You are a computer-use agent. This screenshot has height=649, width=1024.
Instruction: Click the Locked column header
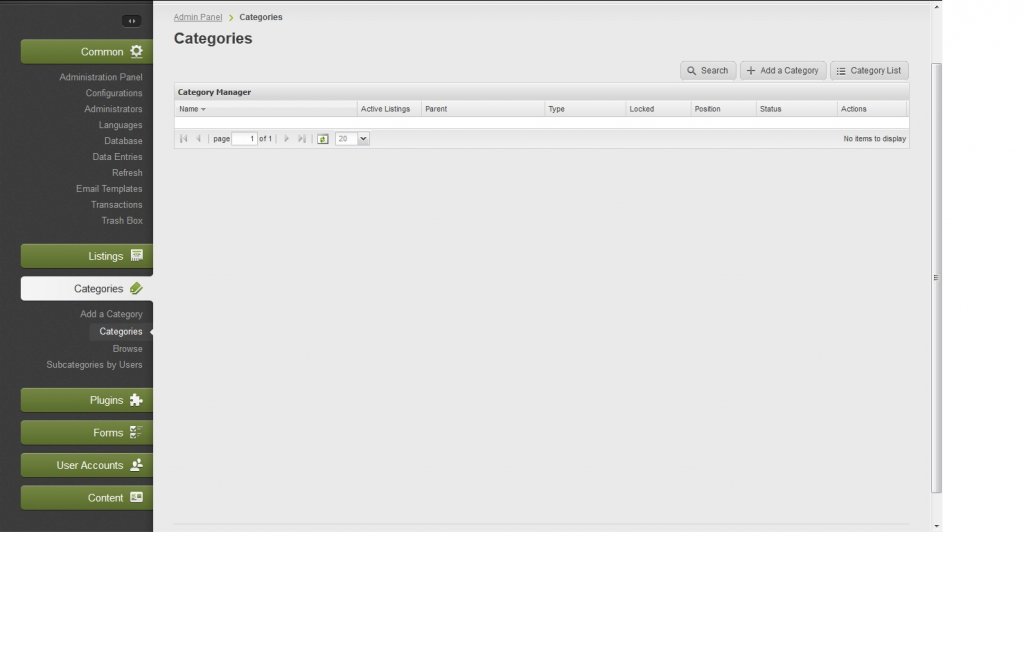coord(658,109)
